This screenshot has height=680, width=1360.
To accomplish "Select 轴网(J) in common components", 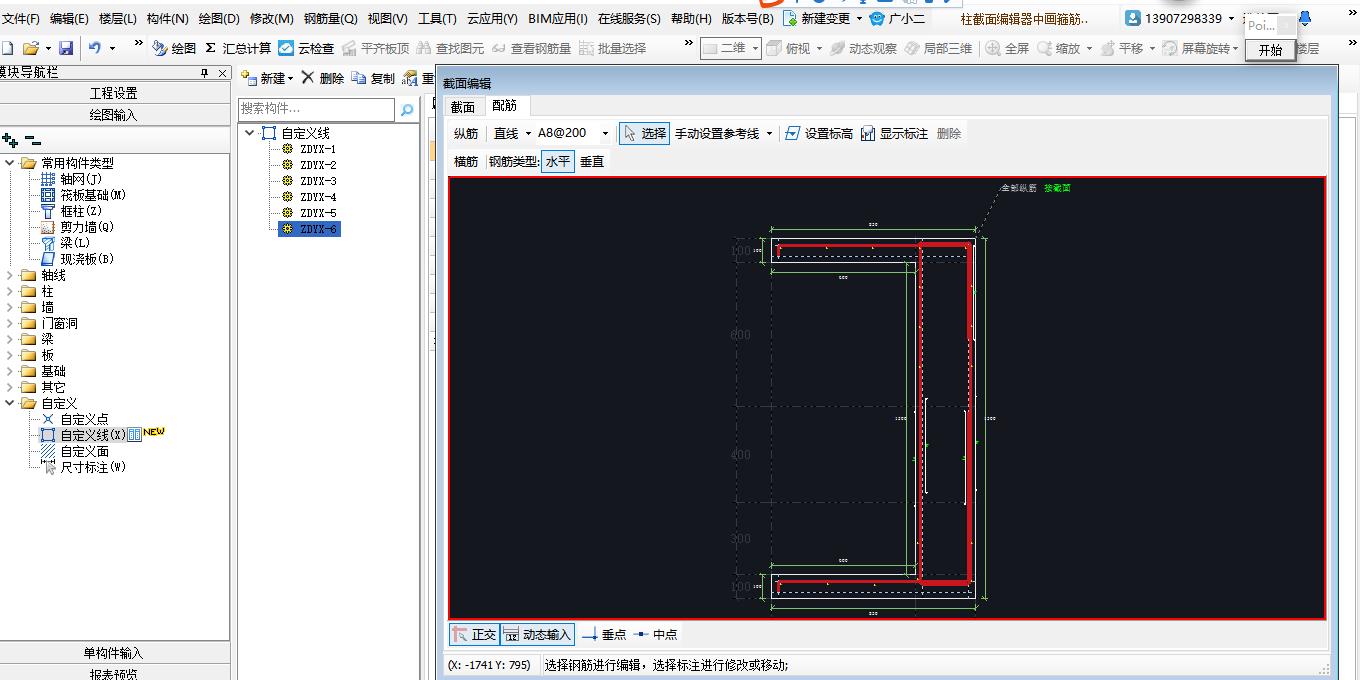I will click(71, 179).
